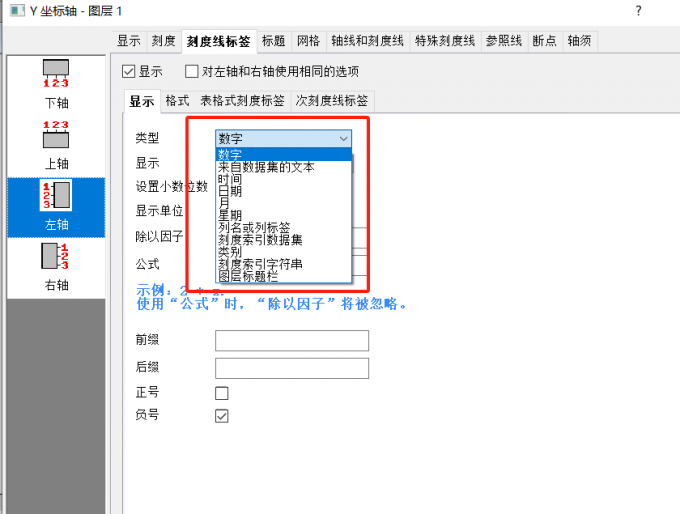Click the Y axis dialog title icon
The image size is (680, 514).
click(17, 10)
